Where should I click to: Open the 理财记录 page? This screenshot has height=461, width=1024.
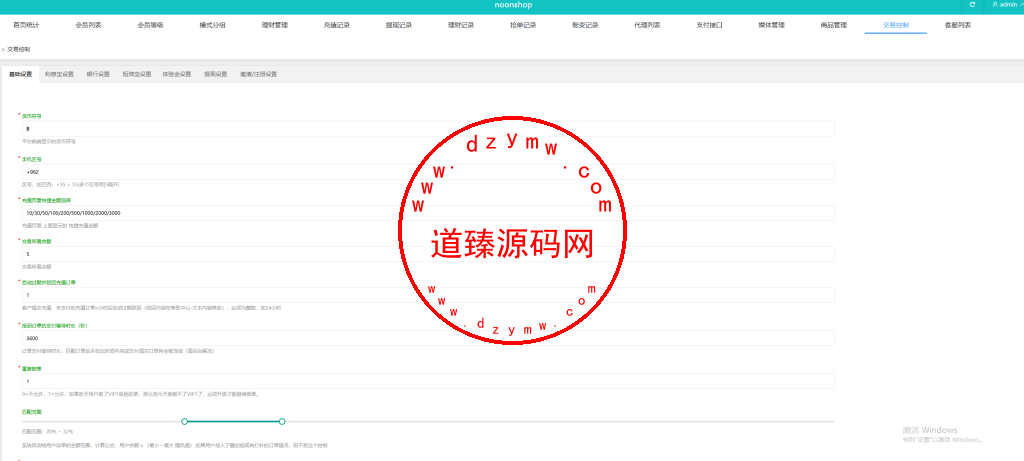[461, 25]
